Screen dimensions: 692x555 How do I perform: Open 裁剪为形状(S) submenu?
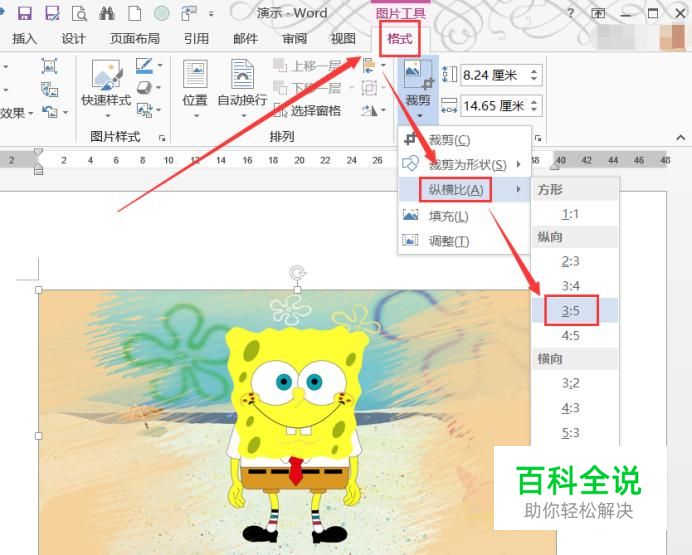[464, 165]
